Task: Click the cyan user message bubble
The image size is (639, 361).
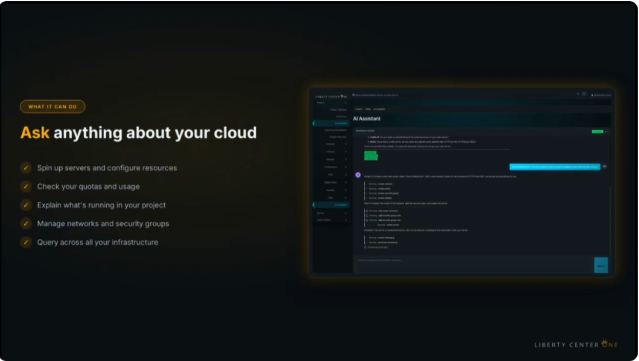Action: click(x=555, y=167)
